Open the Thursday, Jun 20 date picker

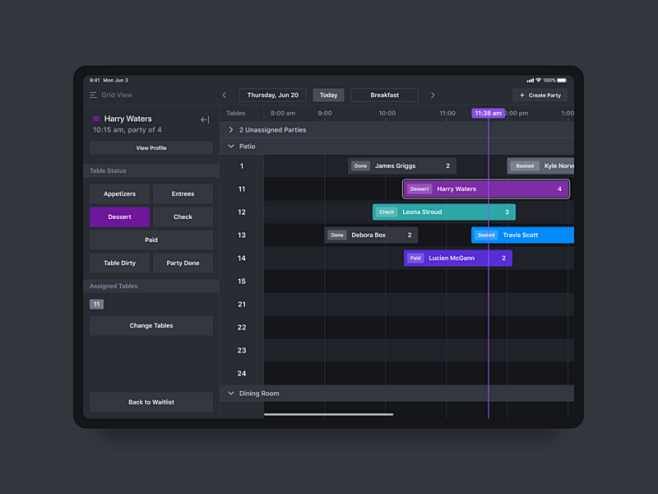[x=272, y=95]
